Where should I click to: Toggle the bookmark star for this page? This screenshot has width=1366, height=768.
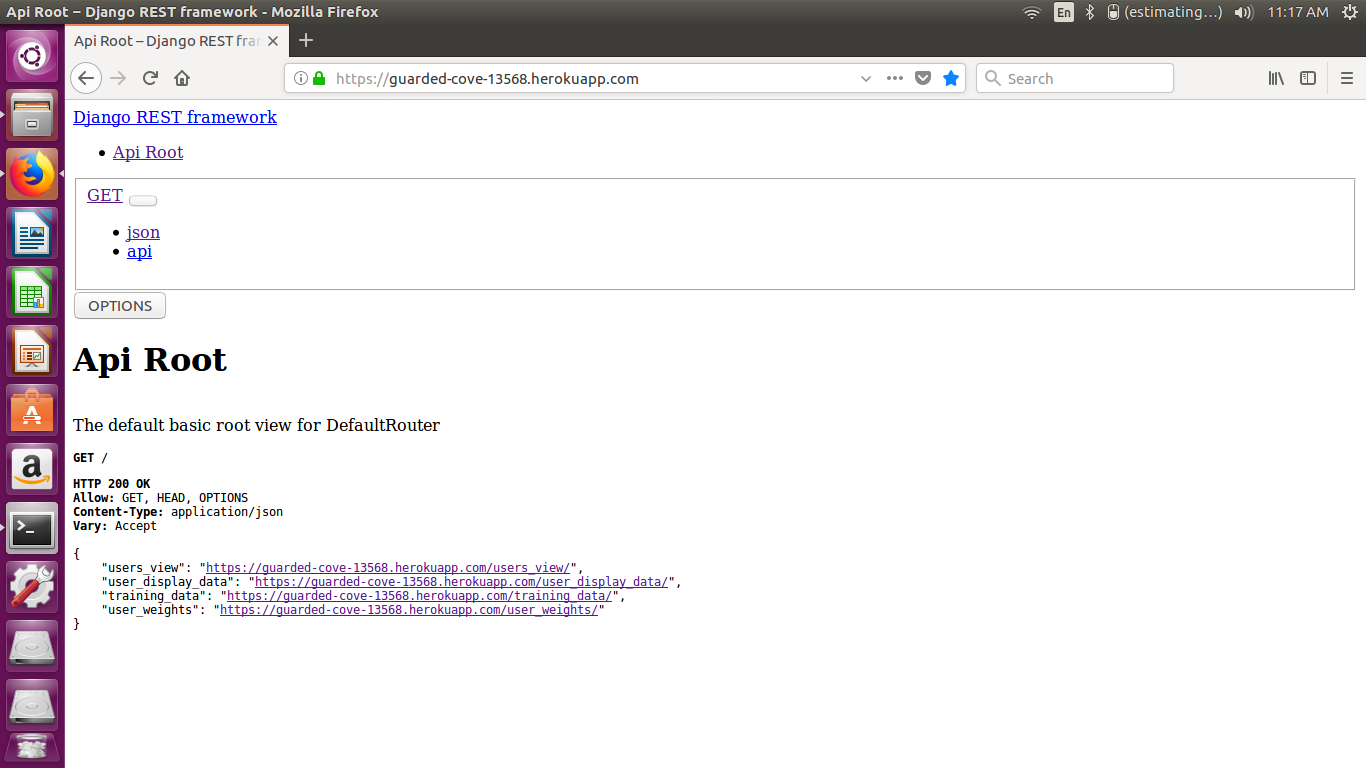point(951,78)
